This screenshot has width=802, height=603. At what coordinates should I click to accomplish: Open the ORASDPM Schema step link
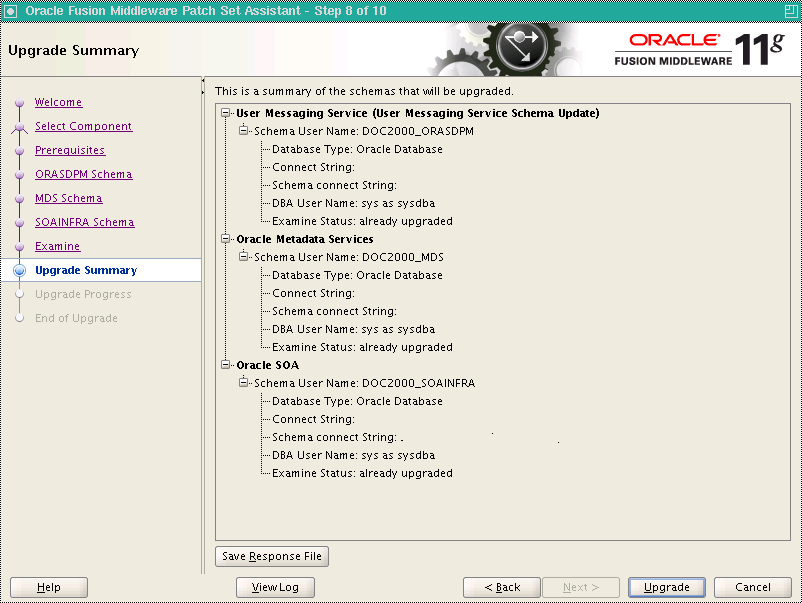pyautogui.click(x=84, y=174)
